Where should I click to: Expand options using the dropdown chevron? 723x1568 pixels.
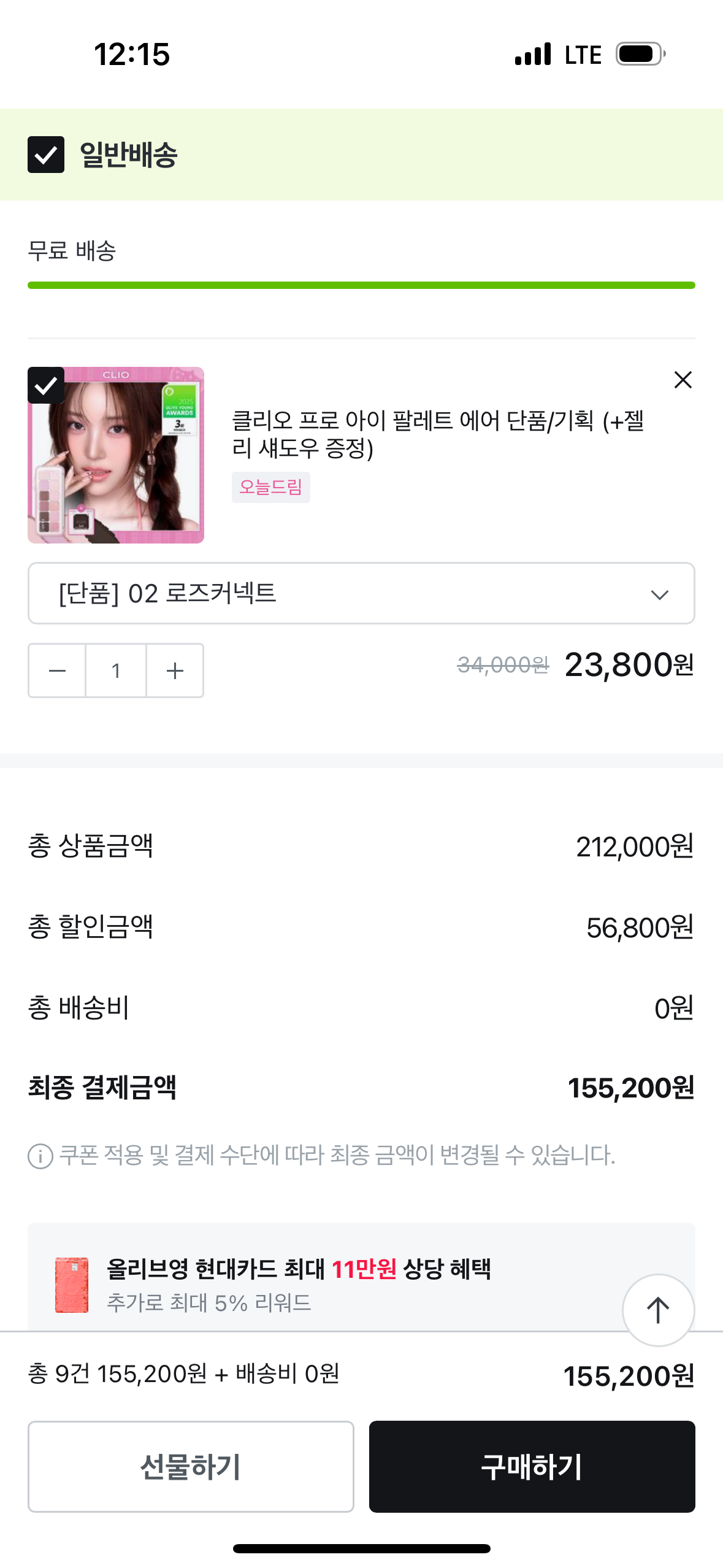[x=659, y=594]
